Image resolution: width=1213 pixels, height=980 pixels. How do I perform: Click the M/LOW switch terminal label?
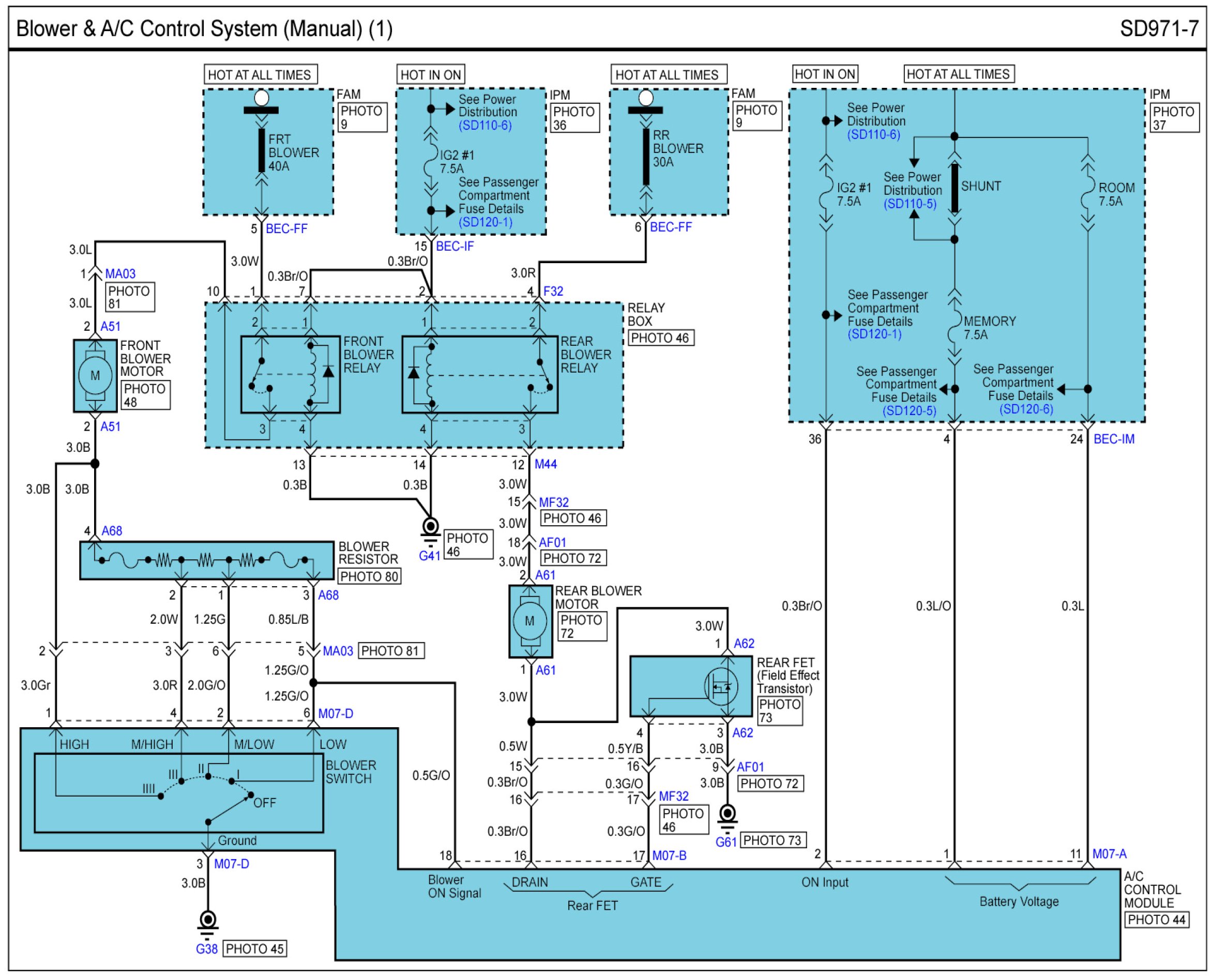[x=254, y=745]
